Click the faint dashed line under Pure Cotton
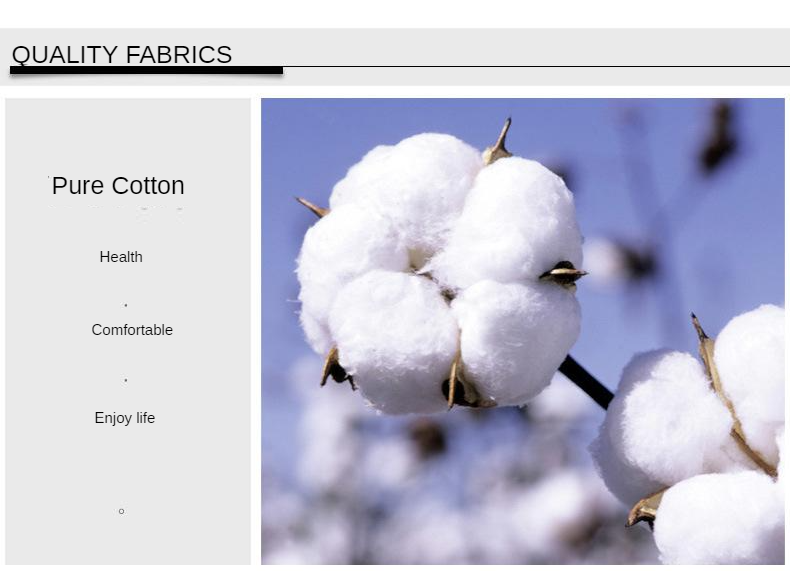 (116, 208)
